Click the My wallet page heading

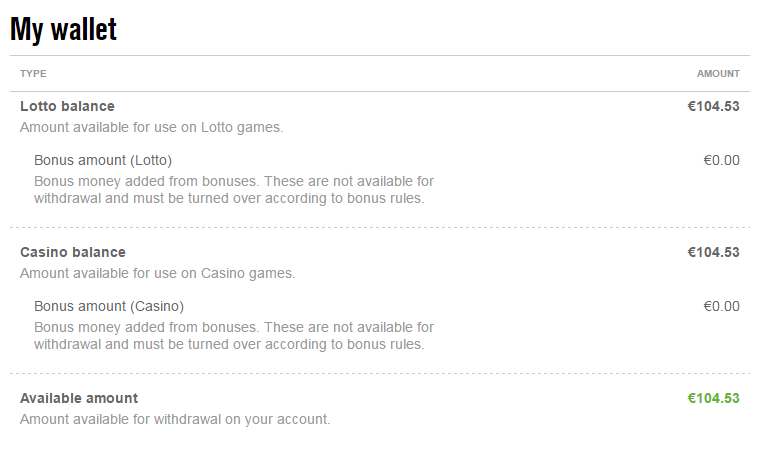63,29
